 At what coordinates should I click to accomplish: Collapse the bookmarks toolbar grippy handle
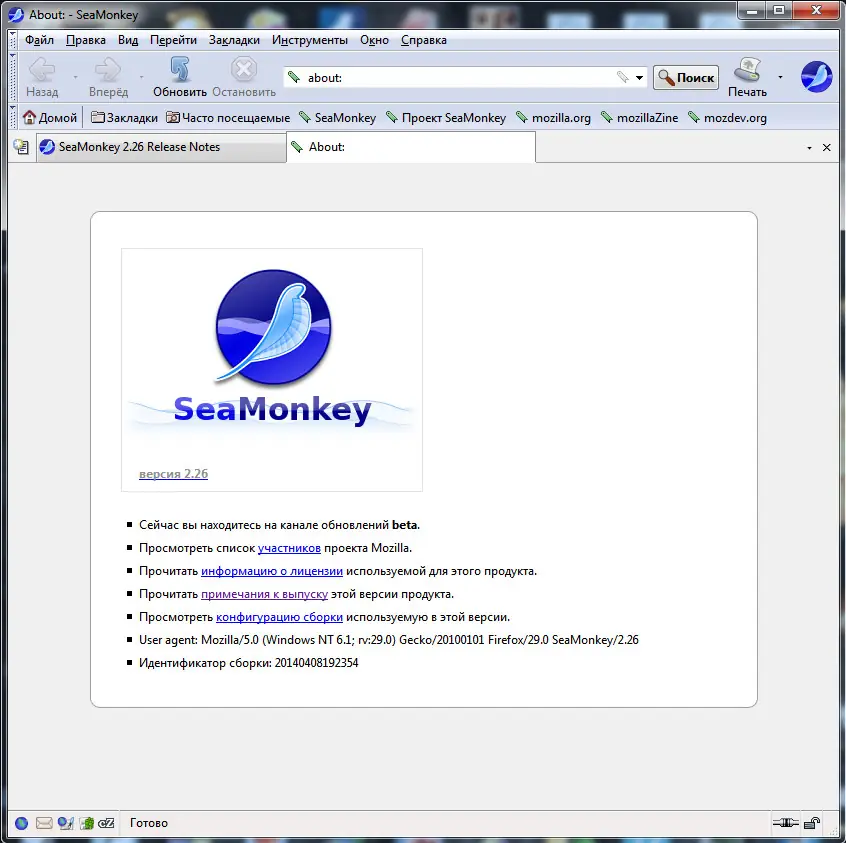click(x=13, y=117)
